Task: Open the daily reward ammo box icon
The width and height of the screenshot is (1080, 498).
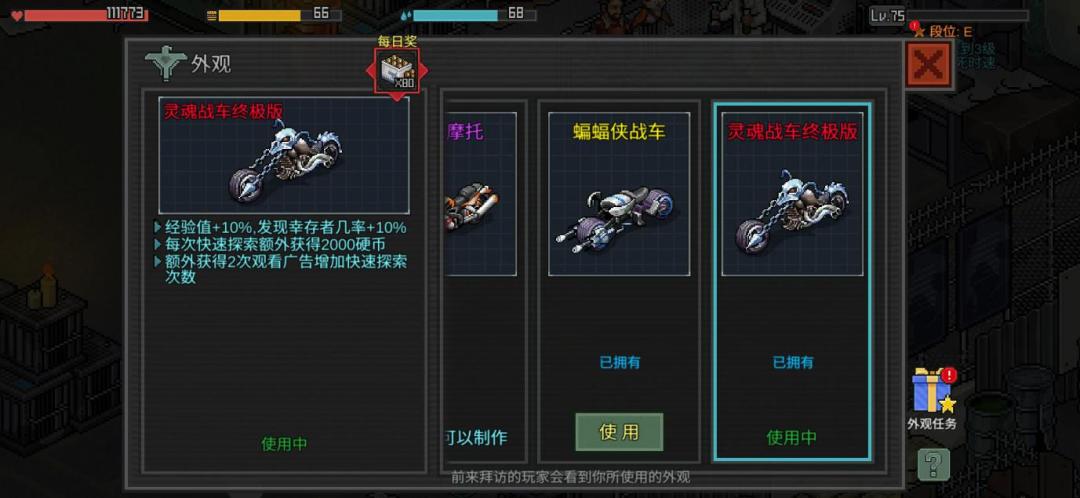Action: click(x=397, y=71)
